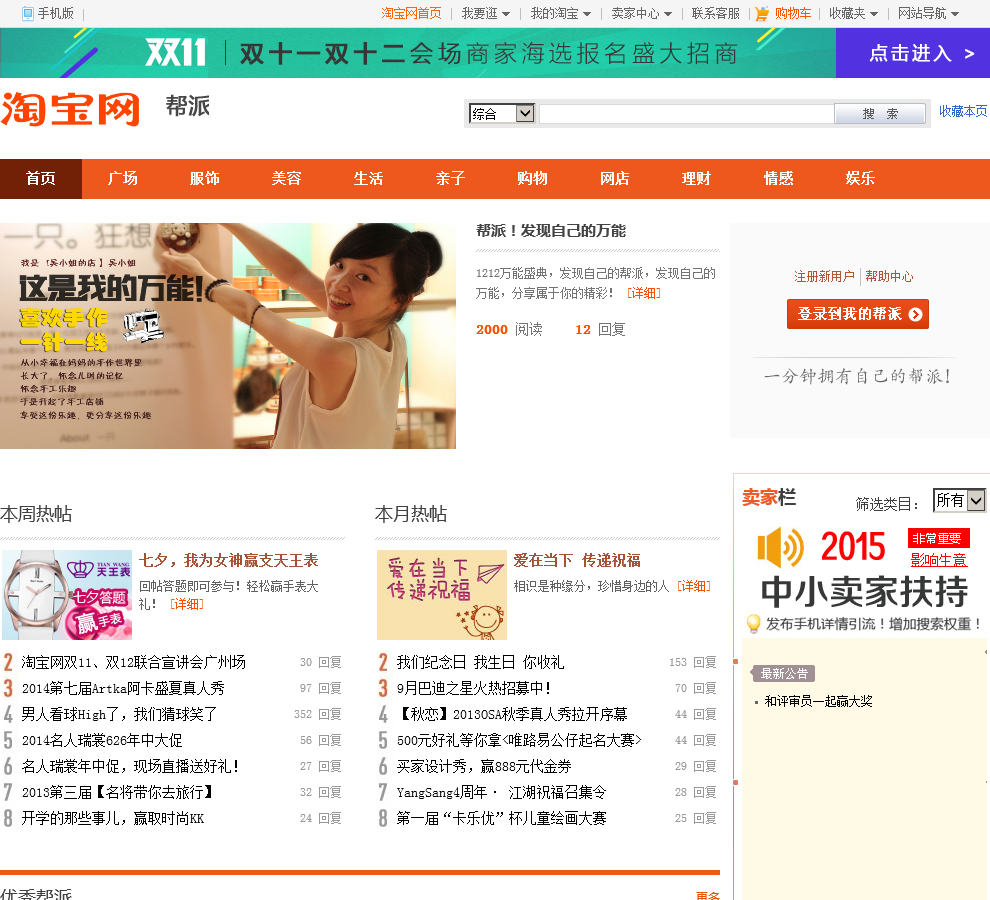Open the 情感 navigation tab

coord(778,179)
